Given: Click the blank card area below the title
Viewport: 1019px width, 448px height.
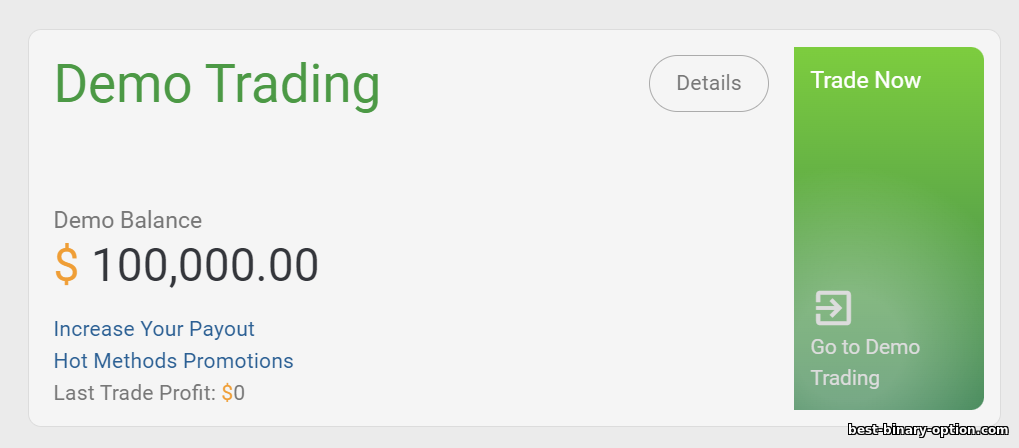Looking at the screenshot, I should [400, 160].
